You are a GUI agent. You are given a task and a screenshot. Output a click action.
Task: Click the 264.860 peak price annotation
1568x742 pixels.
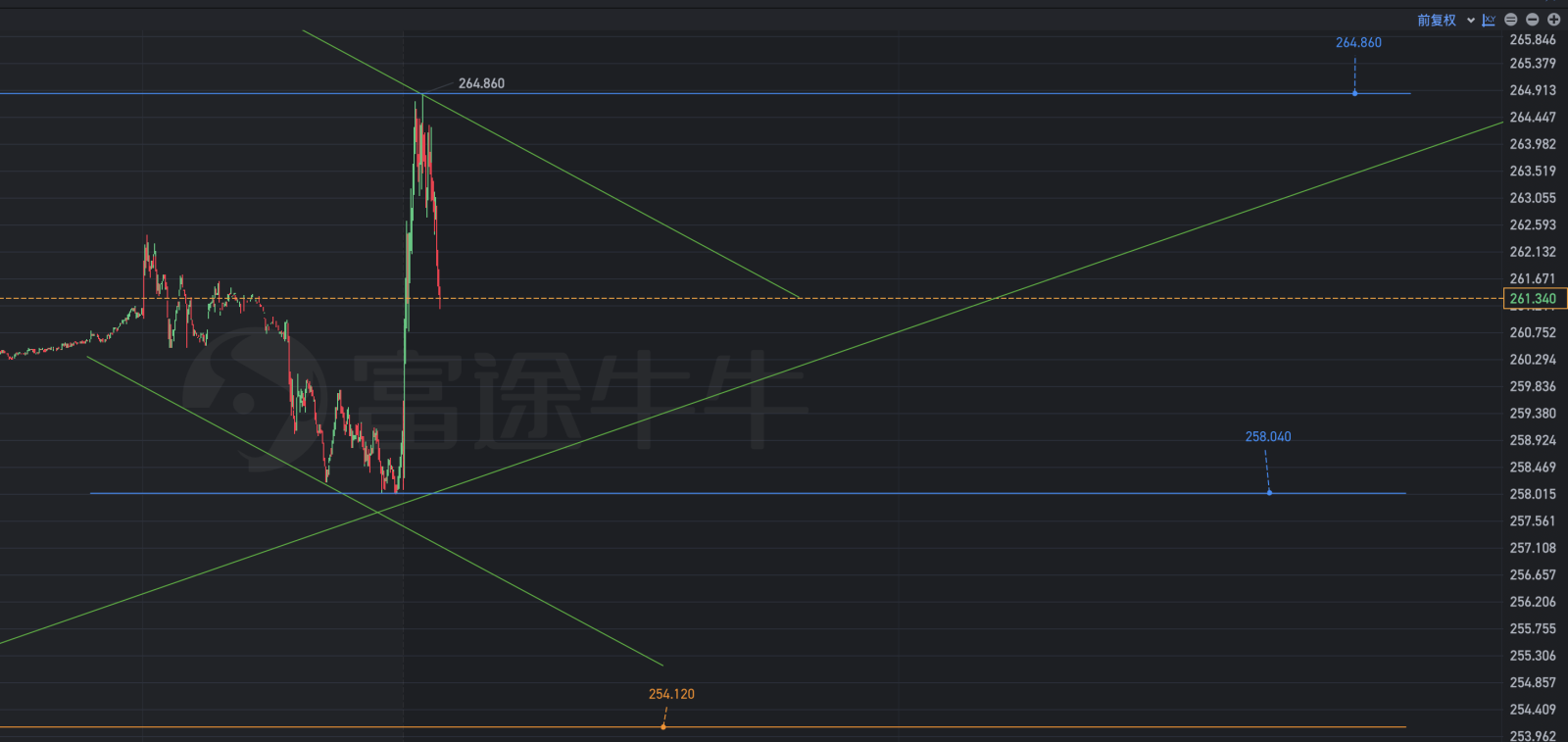click(481, 83)
